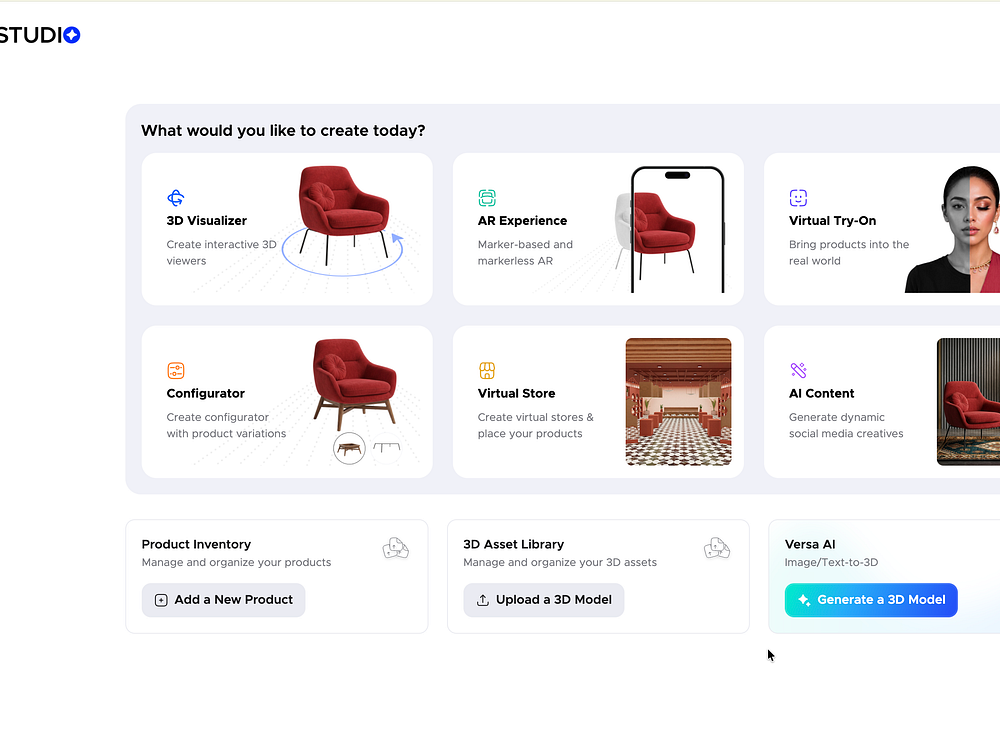Click the Virtual Try-On model portrait

click(x=952, y=229)
